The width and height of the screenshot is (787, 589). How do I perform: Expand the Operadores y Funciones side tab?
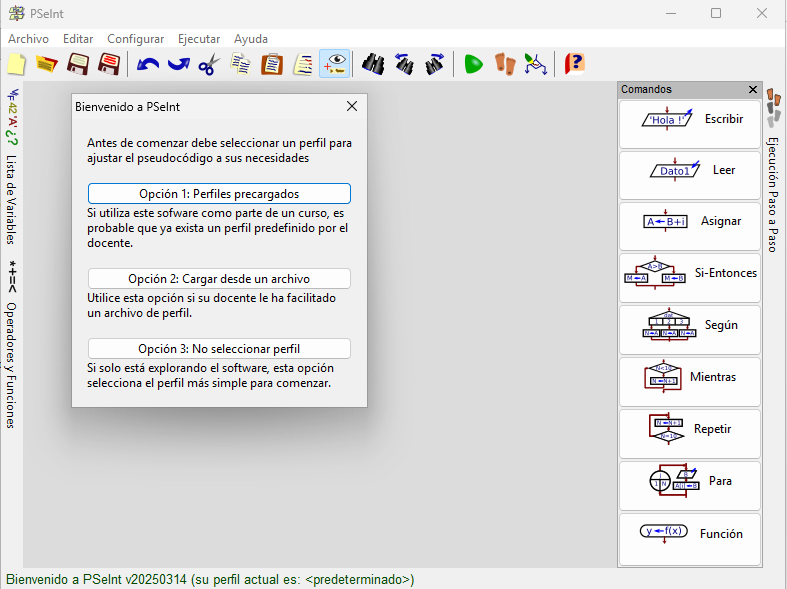click(x=12, y=344)
